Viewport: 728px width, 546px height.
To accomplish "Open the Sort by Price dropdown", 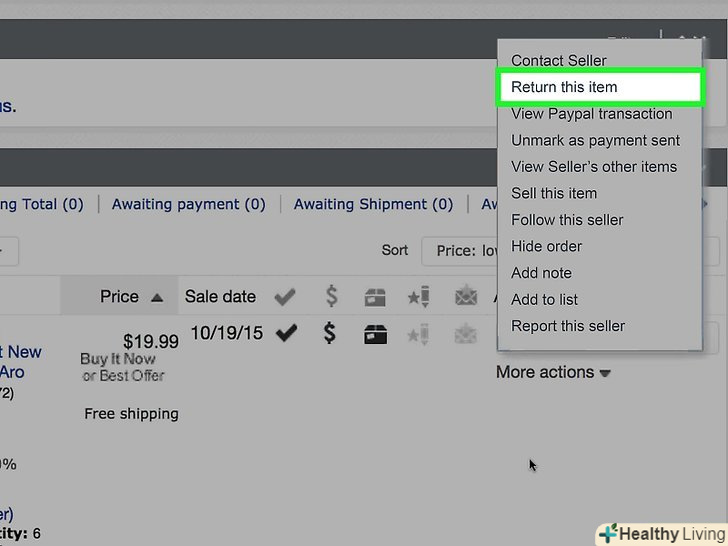I will click(x=462, y=251).
